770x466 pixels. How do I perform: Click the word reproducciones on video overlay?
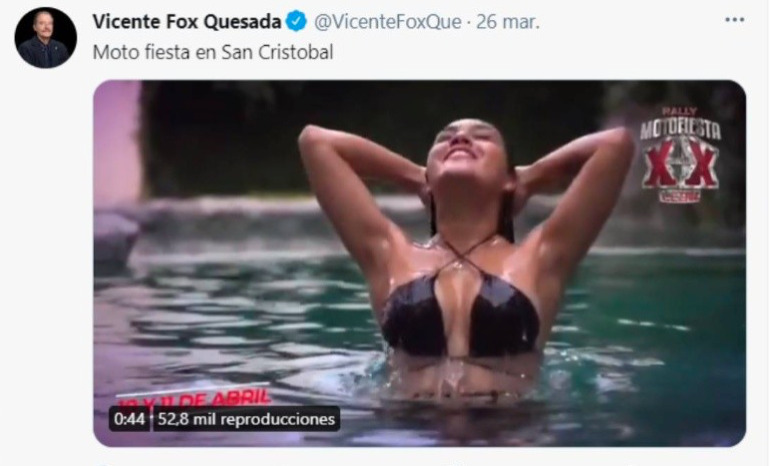coord(277,419)
